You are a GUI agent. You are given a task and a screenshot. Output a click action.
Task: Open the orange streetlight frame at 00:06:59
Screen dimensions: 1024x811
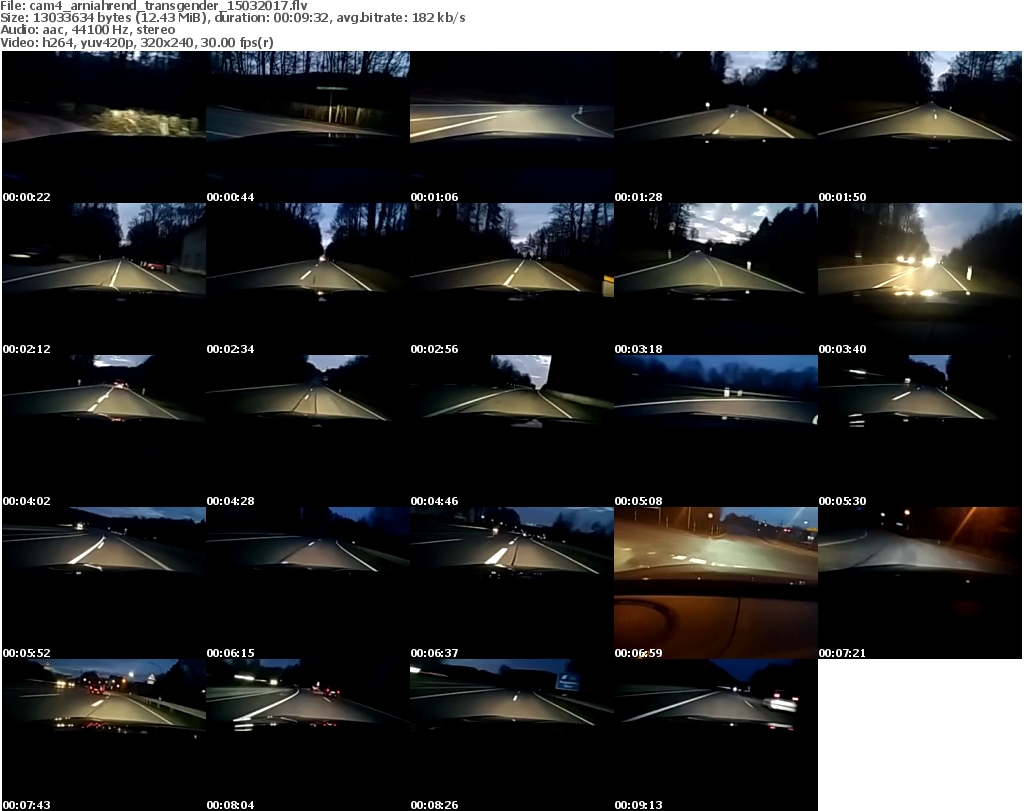pos(716,583)
